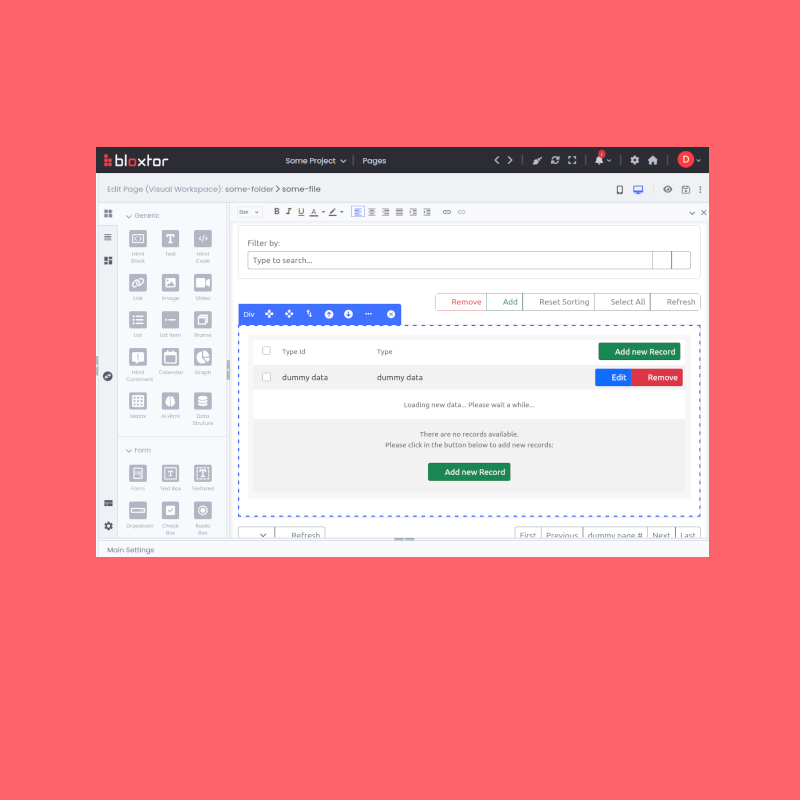Pick the Text widget in Generic
Viewport: 800px width, 800px height.
click(170, 243)
